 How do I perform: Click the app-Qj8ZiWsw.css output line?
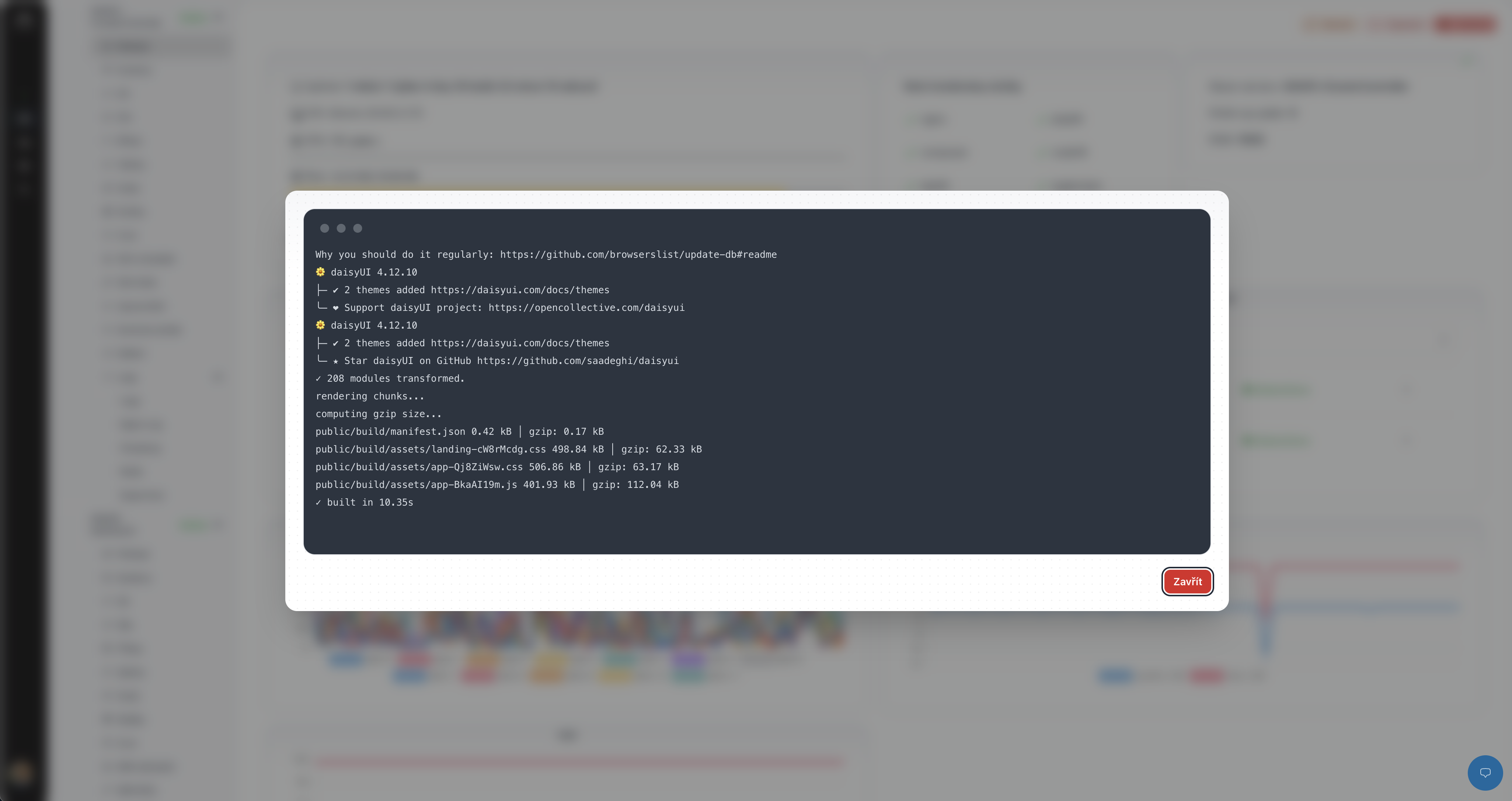tap(497, 467)
